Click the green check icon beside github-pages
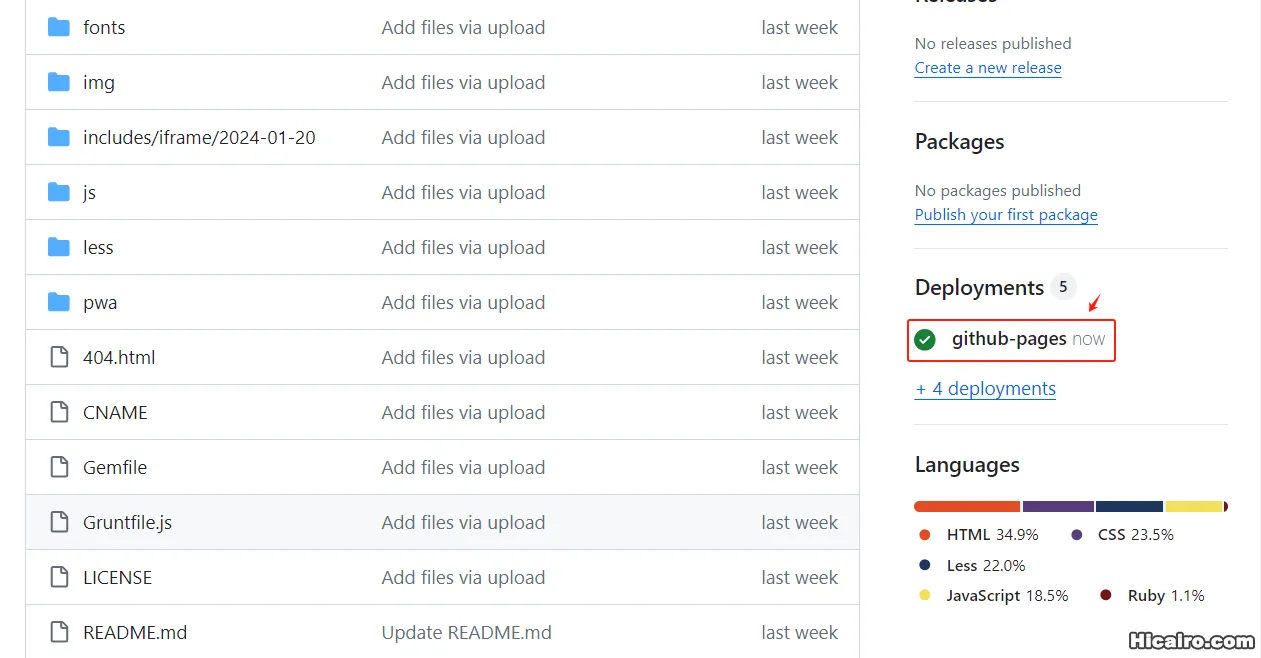This screenshot has height=658, width=1261. click(x=925, y=340)
